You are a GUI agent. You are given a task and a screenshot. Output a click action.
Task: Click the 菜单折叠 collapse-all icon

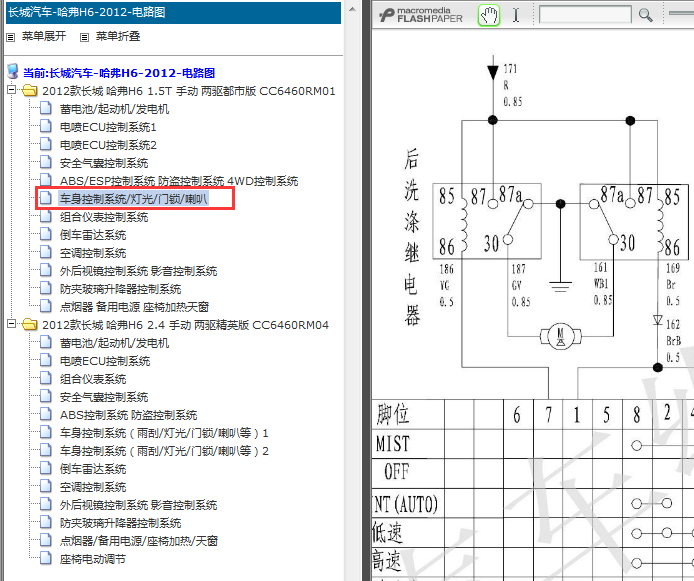pyautogui.click(x=85, y=37)
